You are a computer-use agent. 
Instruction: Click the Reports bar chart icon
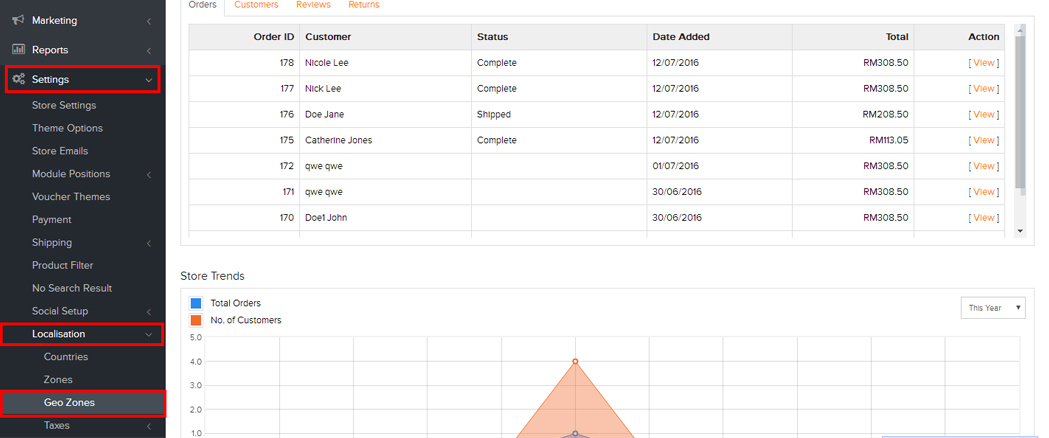point(18,50)
